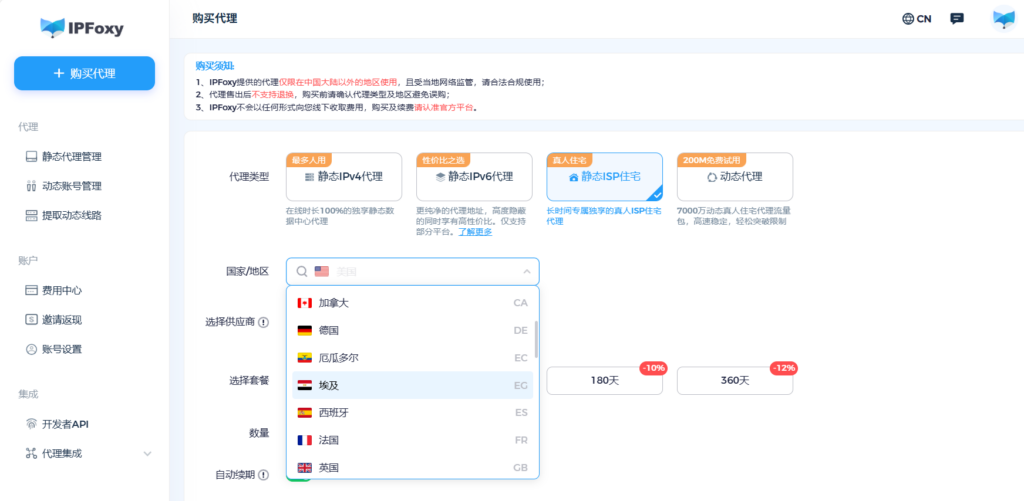
Task: Open 静态代理管理 in the sidebar
Action: click(x=71, y=157)
